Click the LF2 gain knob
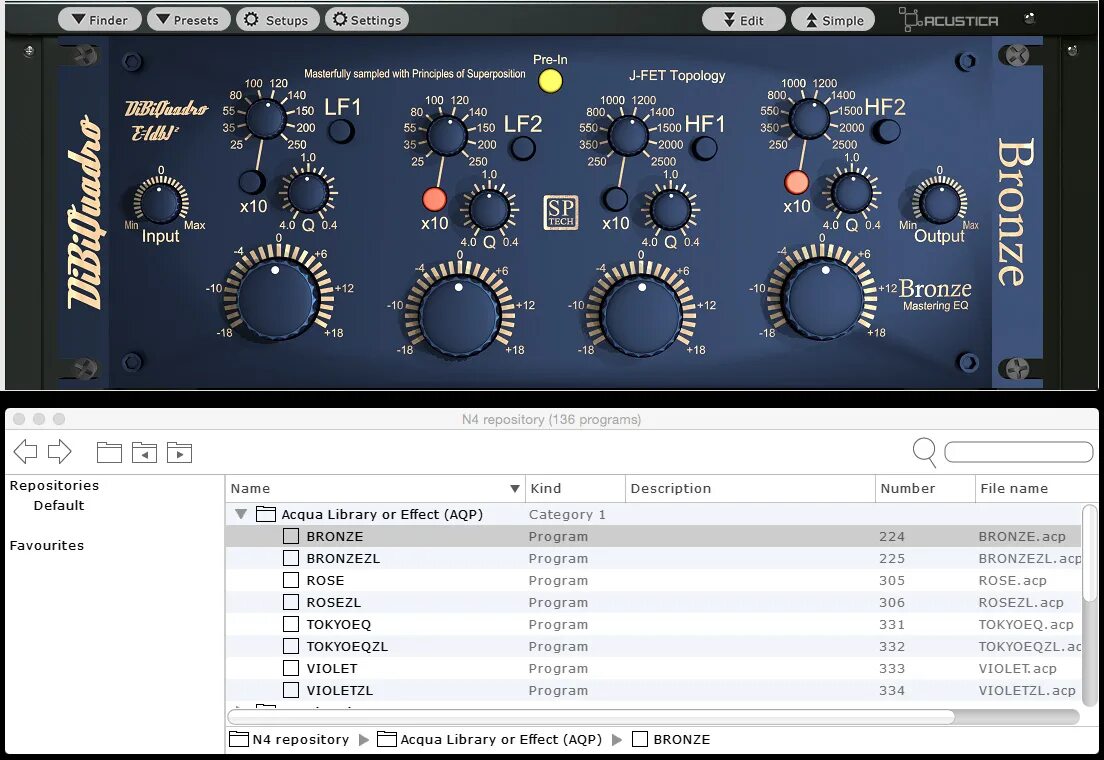 [x=460, y=316]
